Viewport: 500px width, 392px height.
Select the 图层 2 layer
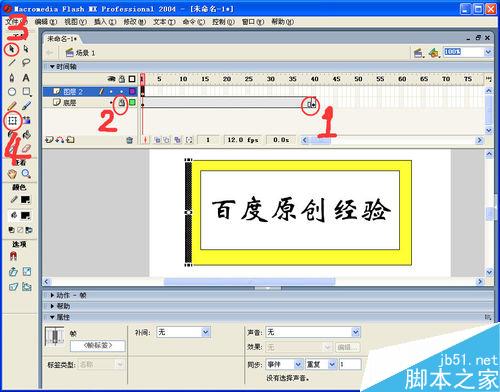pos(73,91)
